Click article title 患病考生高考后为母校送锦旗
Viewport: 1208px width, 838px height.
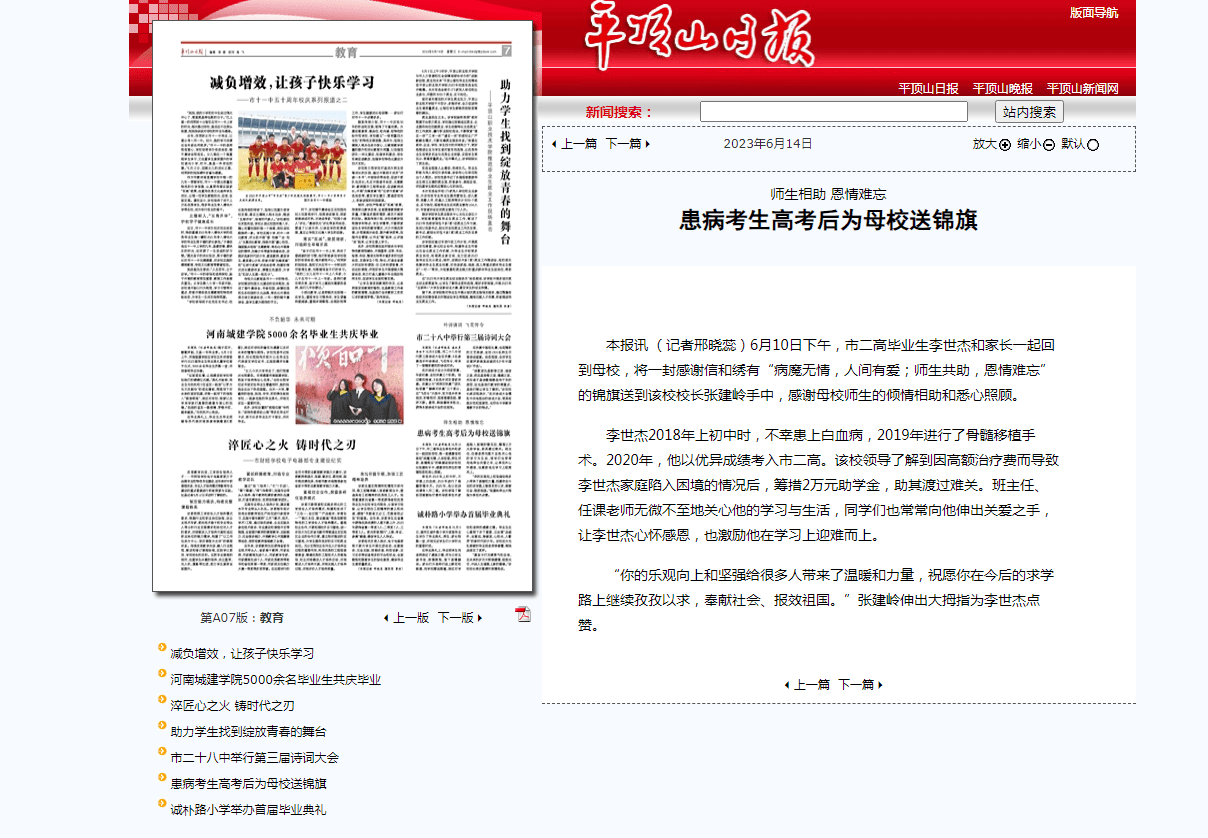pyautogui.click(x=829, y=221)
